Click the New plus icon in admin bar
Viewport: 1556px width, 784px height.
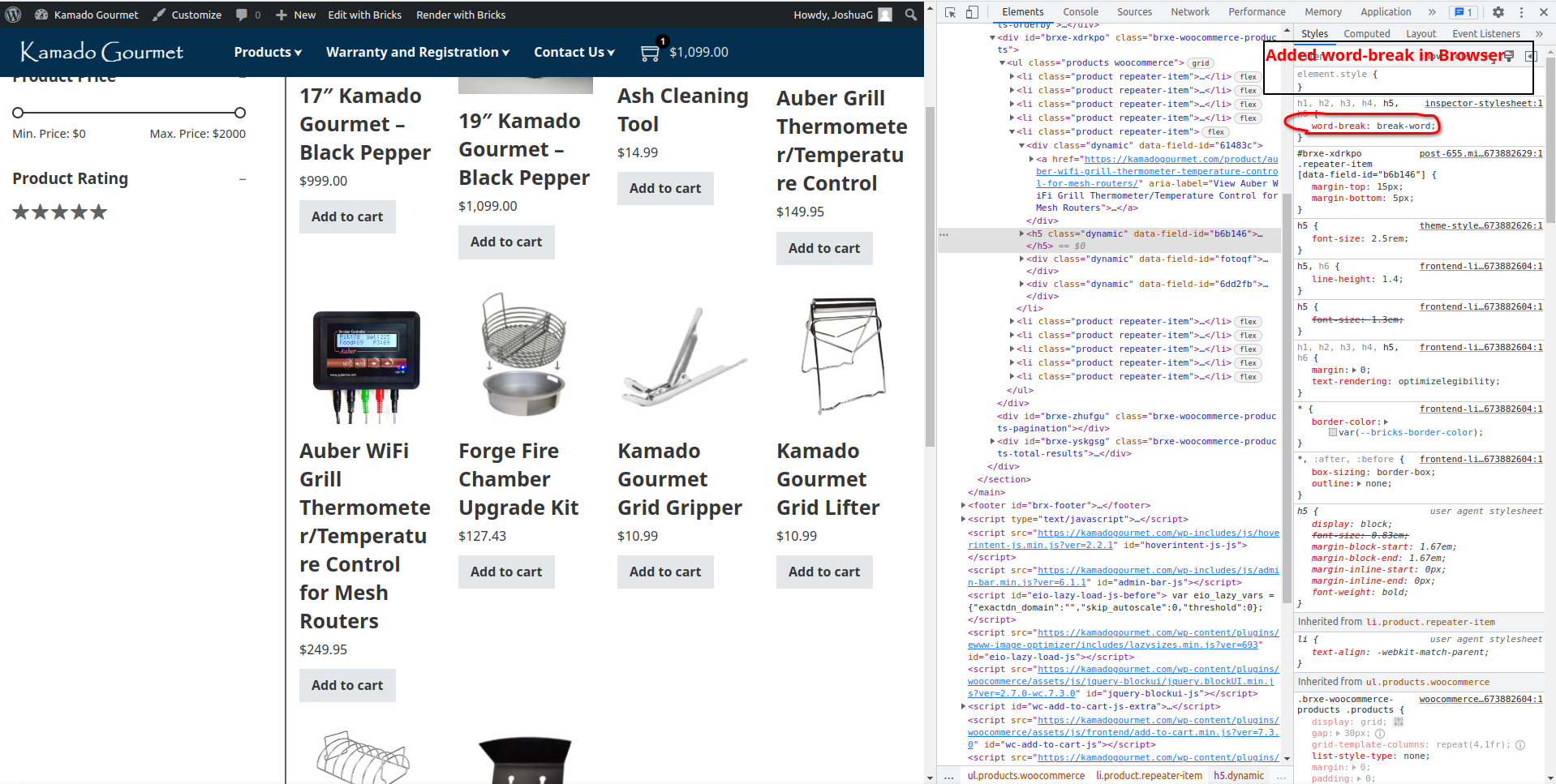[282, 15]
